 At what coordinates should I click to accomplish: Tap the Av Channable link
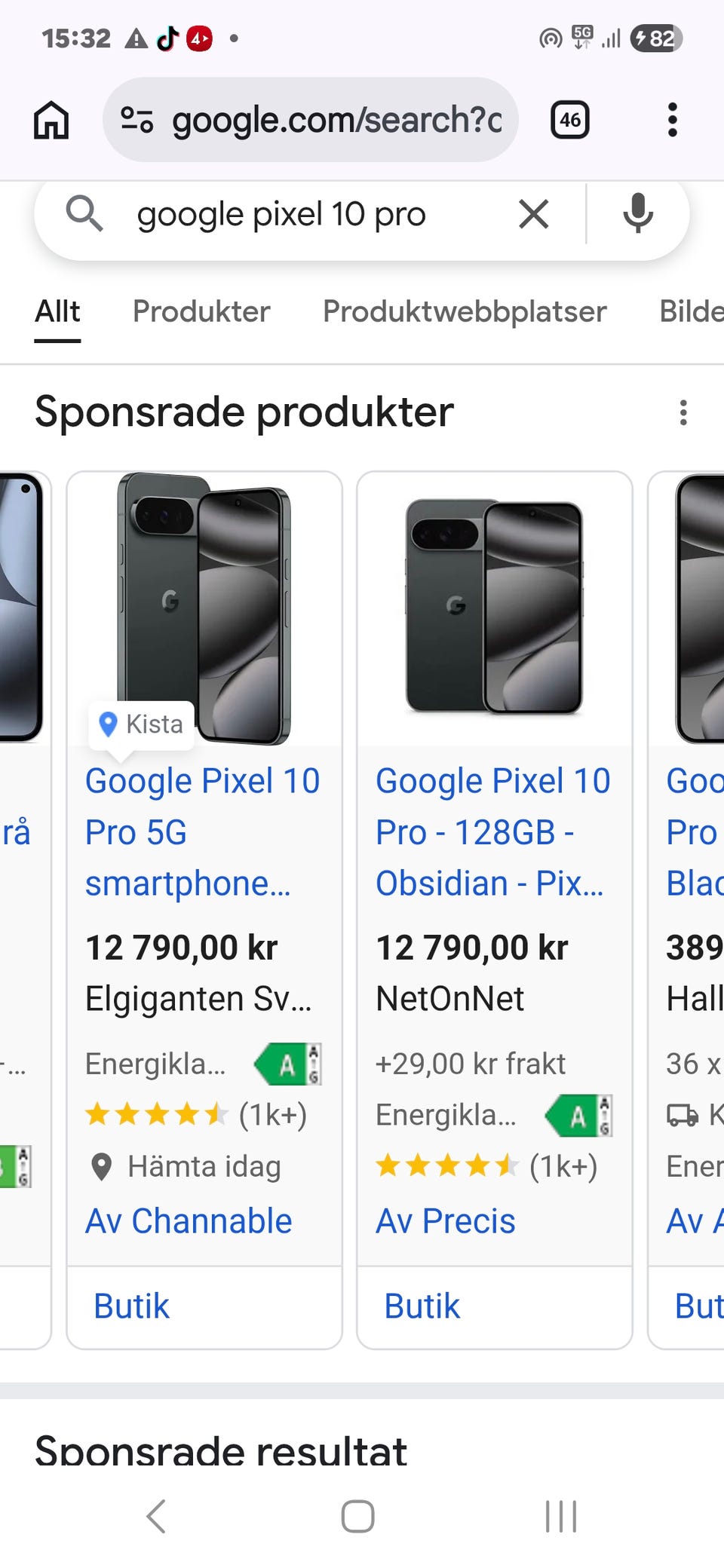(x=189, y=1221)
